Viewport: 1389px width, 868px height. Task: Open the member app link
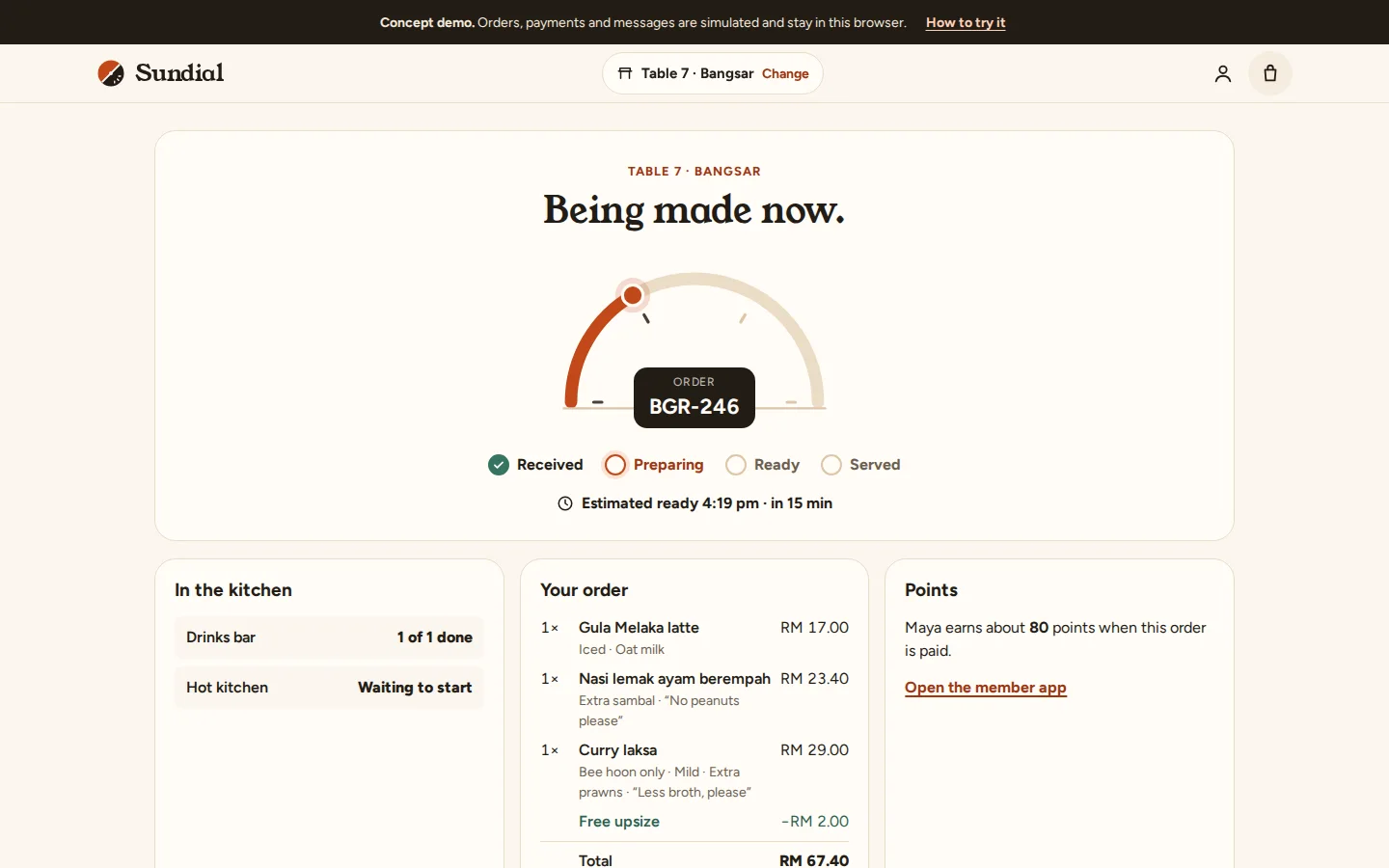[x=986, y=688]
